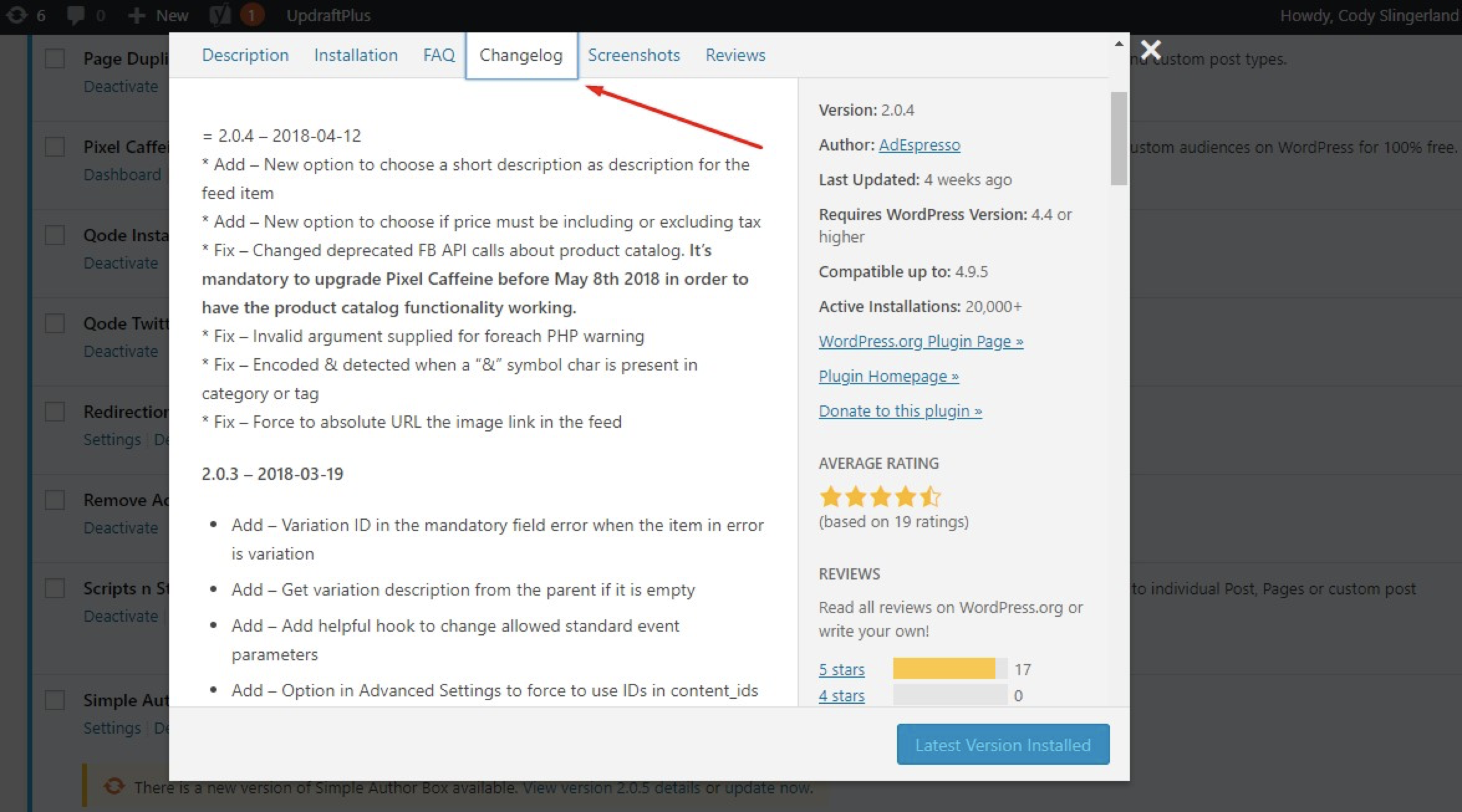Click the Version: 2.0.4 text

coord(866,110)
